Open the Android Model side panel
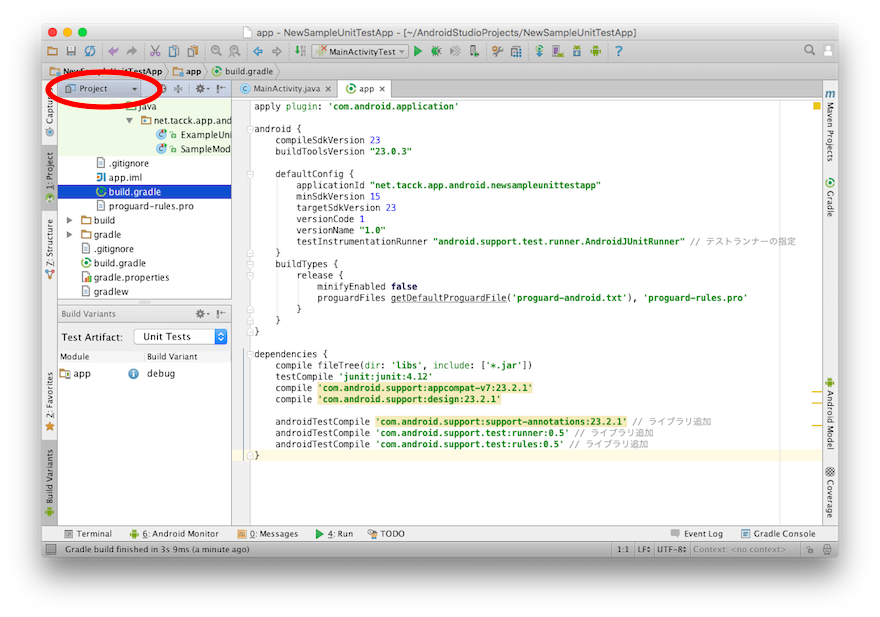 click(x=830, y=414)
